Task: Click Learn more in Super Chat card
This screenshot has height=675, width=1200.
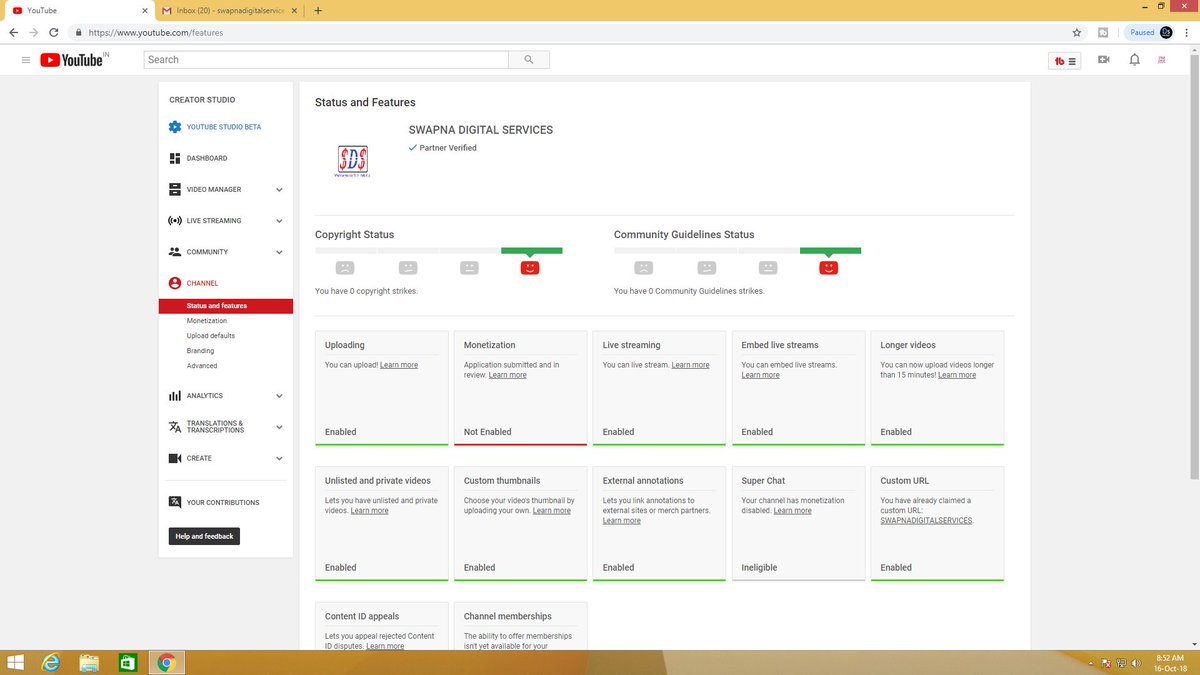Action: [x=792, y=511]
